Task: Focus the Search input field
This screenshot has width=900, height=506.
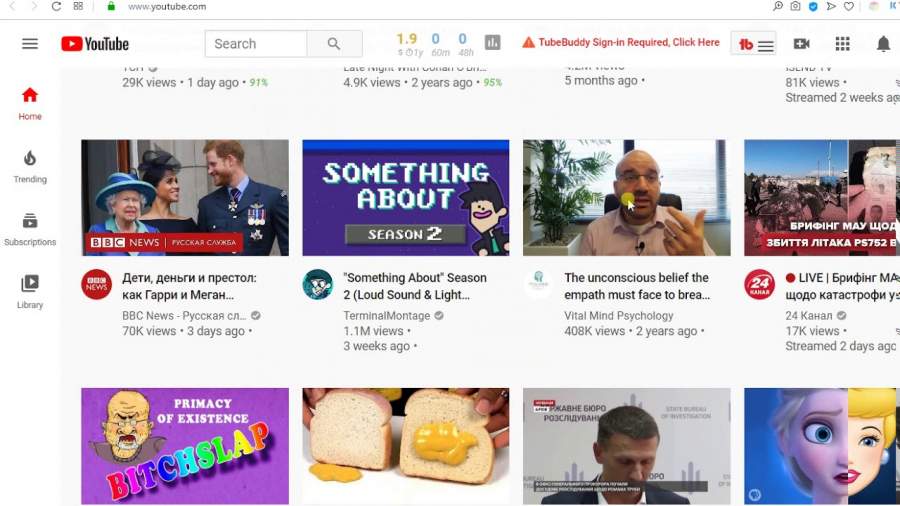Action: tap(256, 44)
